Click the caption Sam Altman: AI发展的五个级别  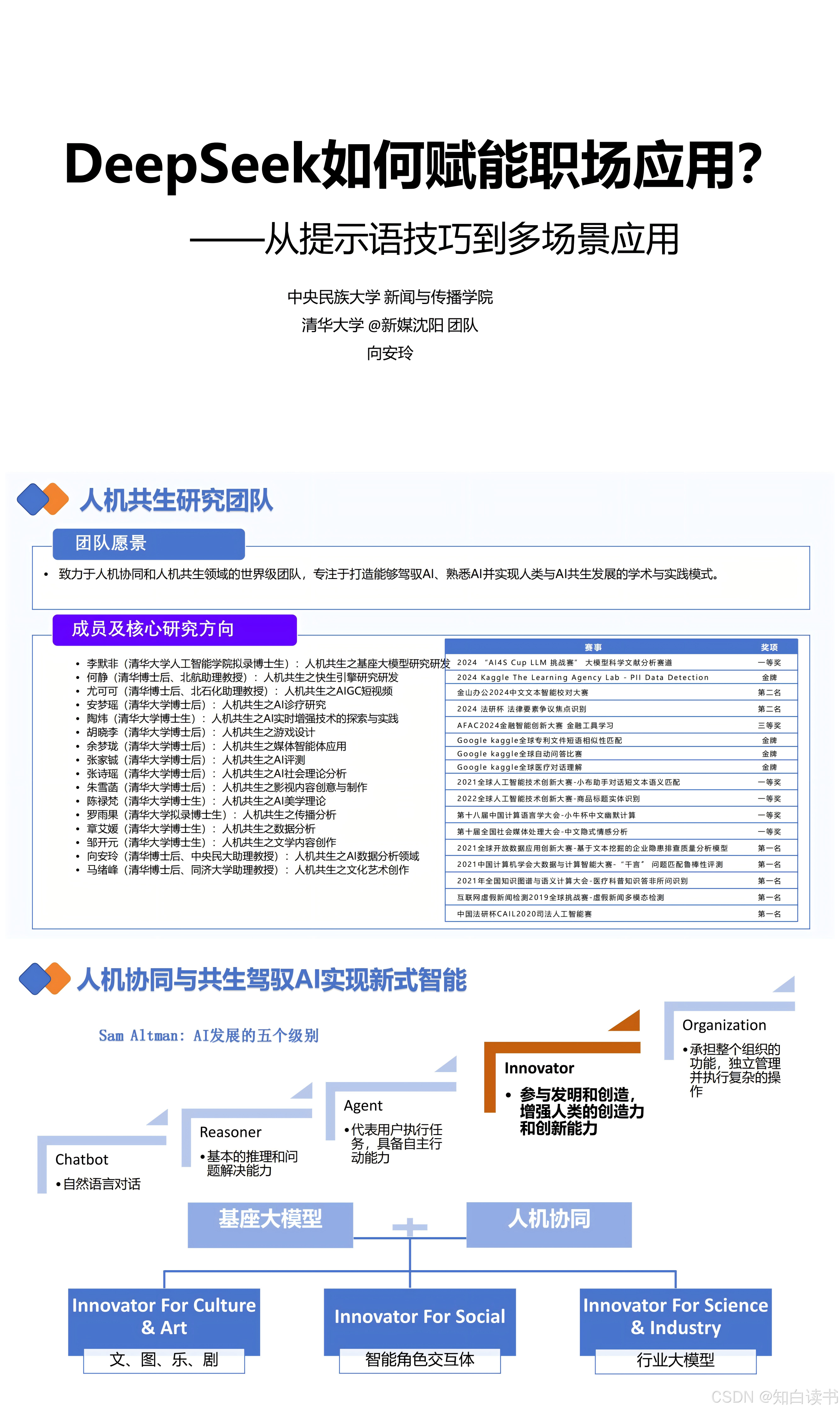point(208,1035)
